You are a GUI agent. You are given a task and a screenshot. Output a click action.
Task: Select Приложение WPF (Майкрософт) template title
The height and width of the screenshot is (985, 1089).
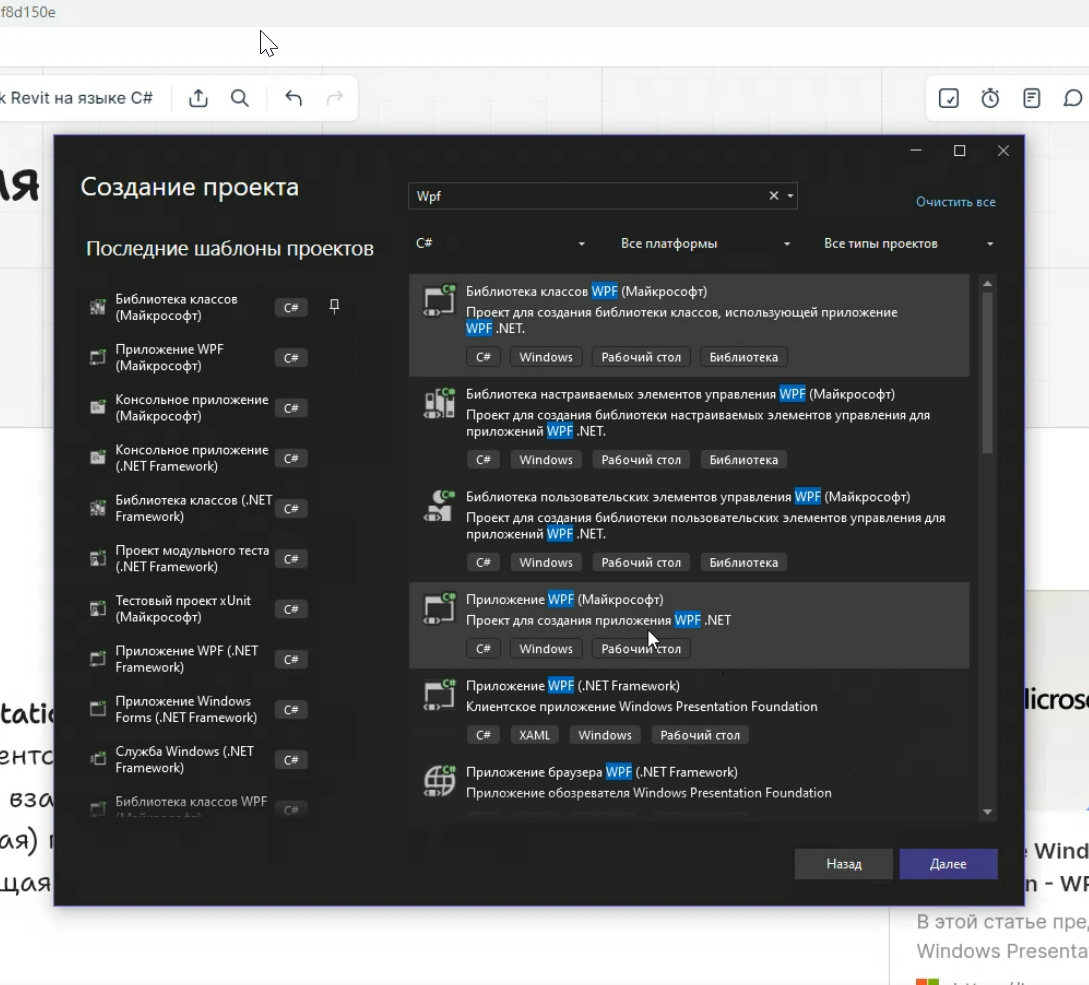[564, 599]
